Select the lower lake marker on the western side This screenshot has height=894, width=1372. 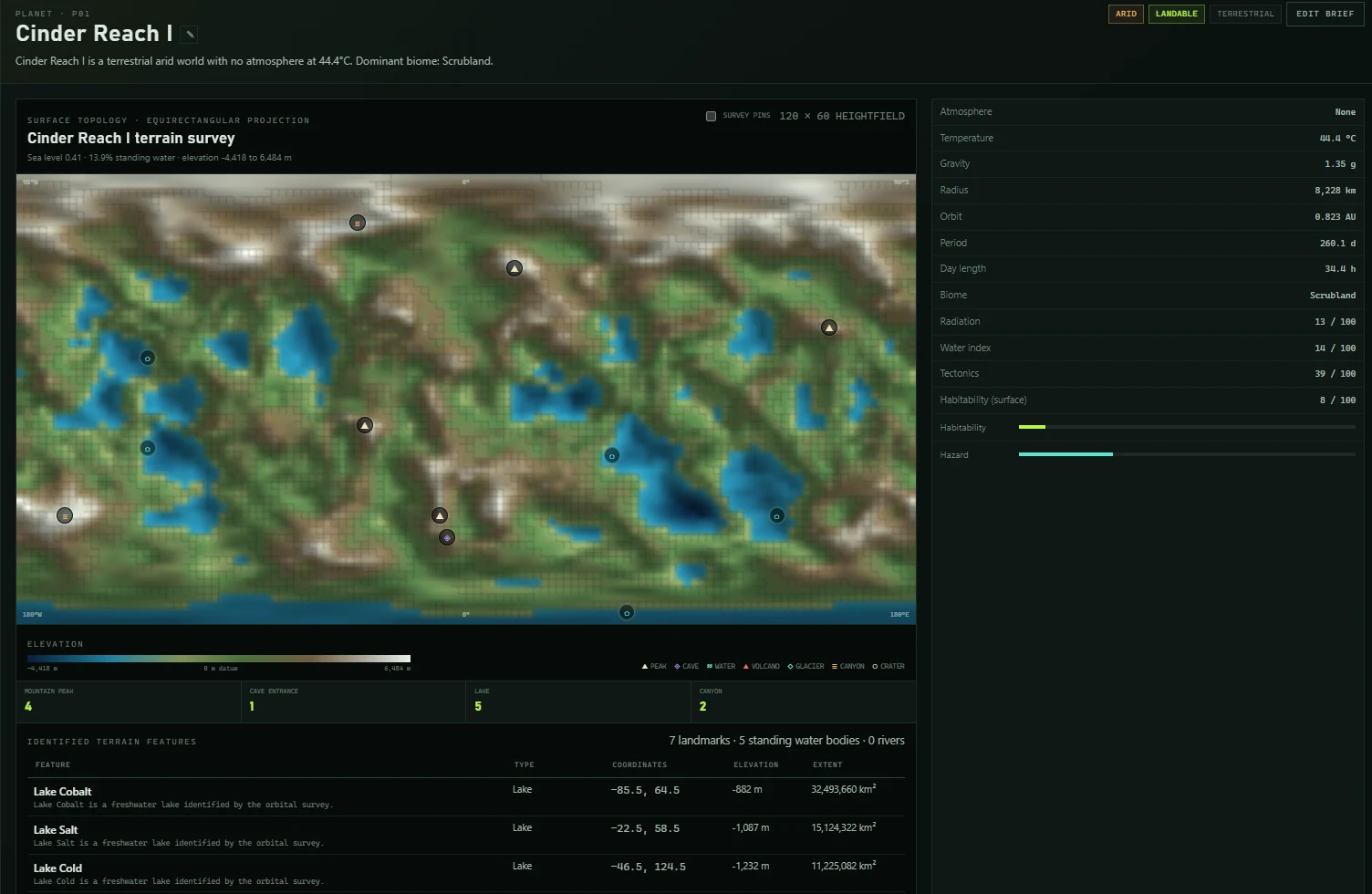click(x=148, y=448)
